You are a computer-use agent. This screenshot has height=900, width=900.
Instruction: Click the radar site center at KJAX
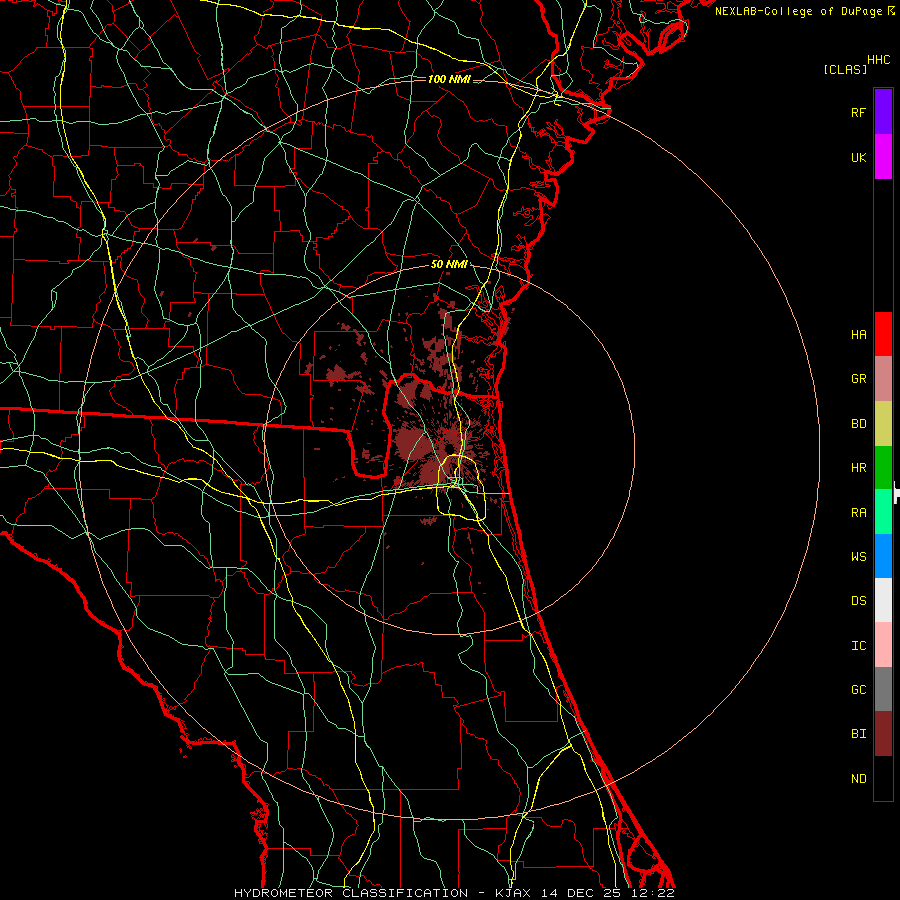point(449,448)
